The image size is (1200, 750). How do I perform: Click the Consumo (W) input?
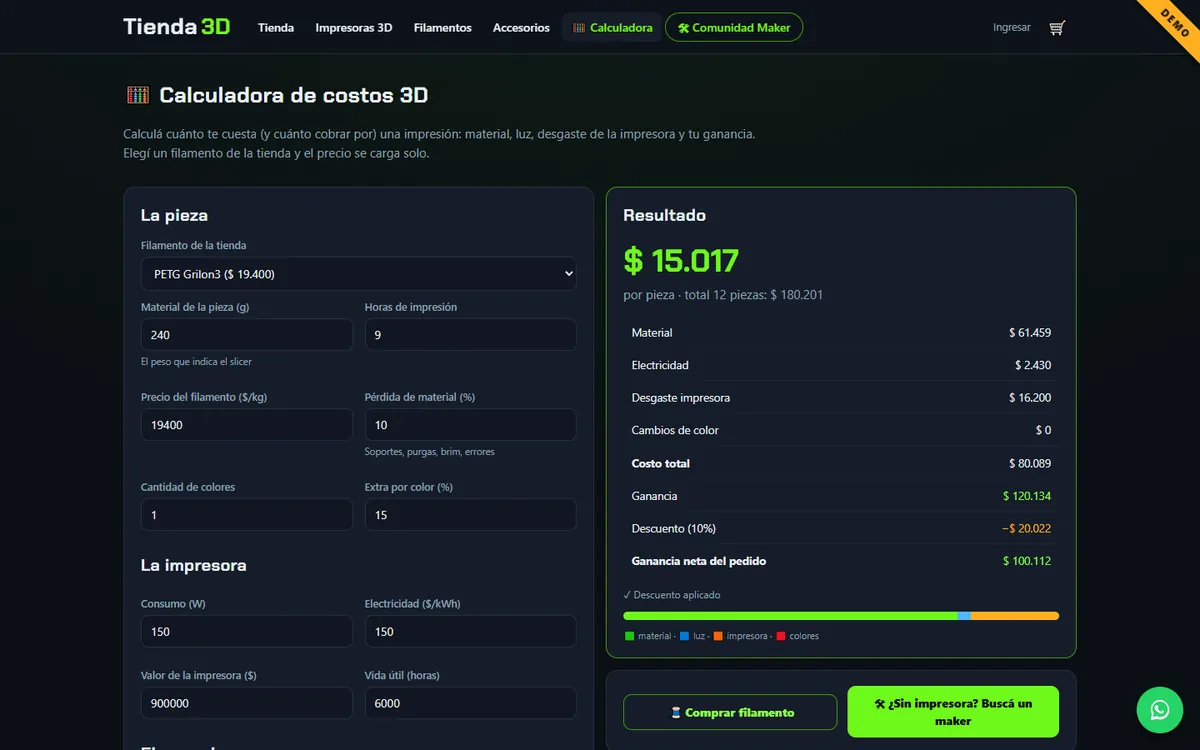[x=247, y=632]
